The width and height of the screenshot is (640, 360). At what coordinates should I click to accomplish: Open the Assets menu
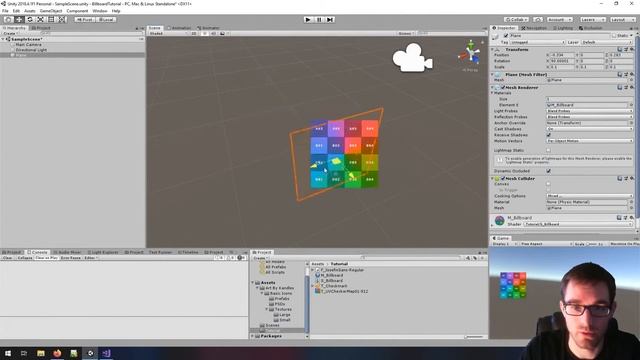click(x=30, y=11)
